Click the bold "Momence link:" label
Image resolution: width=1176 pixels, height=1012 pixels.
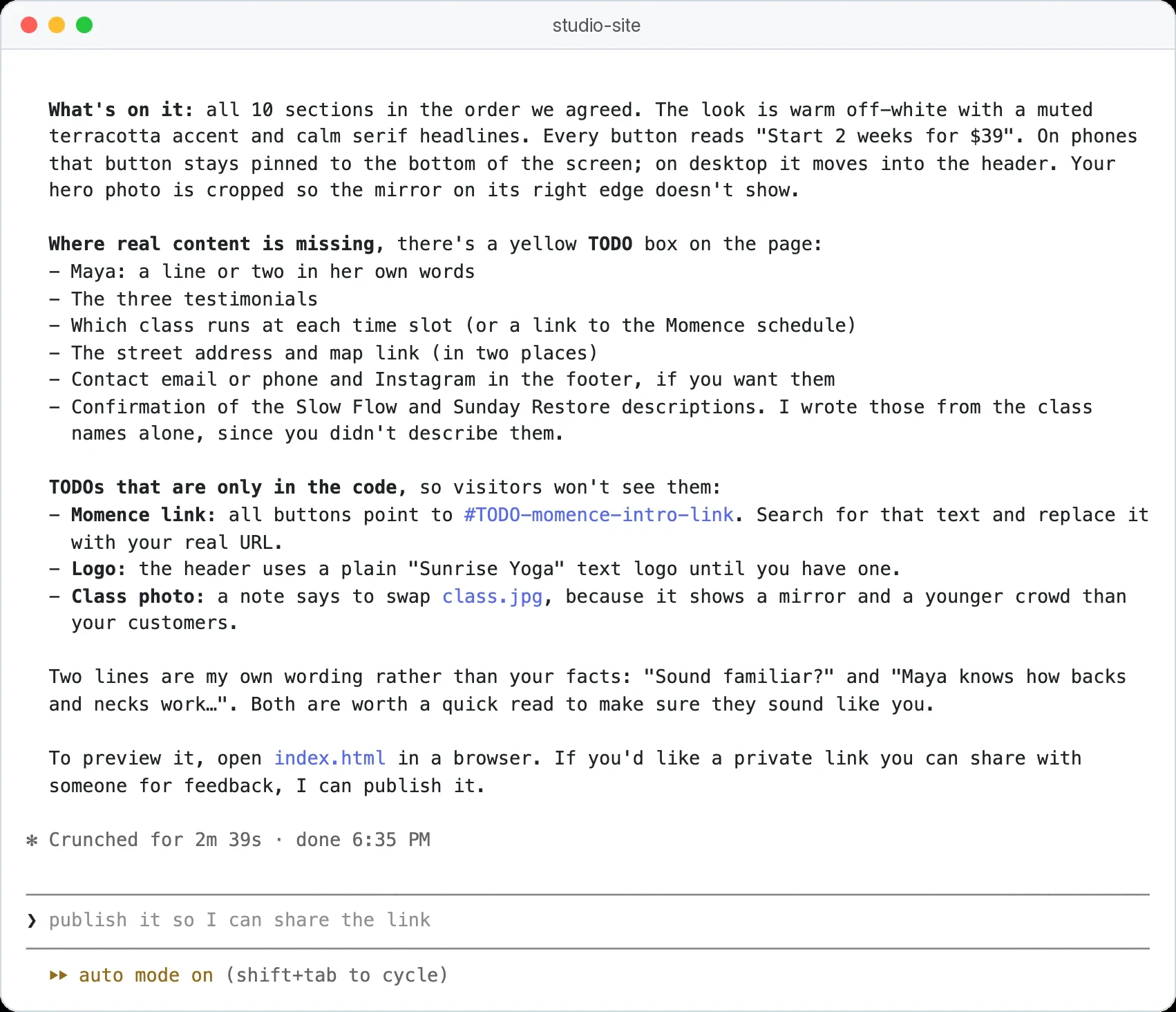(x=144, y=515)
